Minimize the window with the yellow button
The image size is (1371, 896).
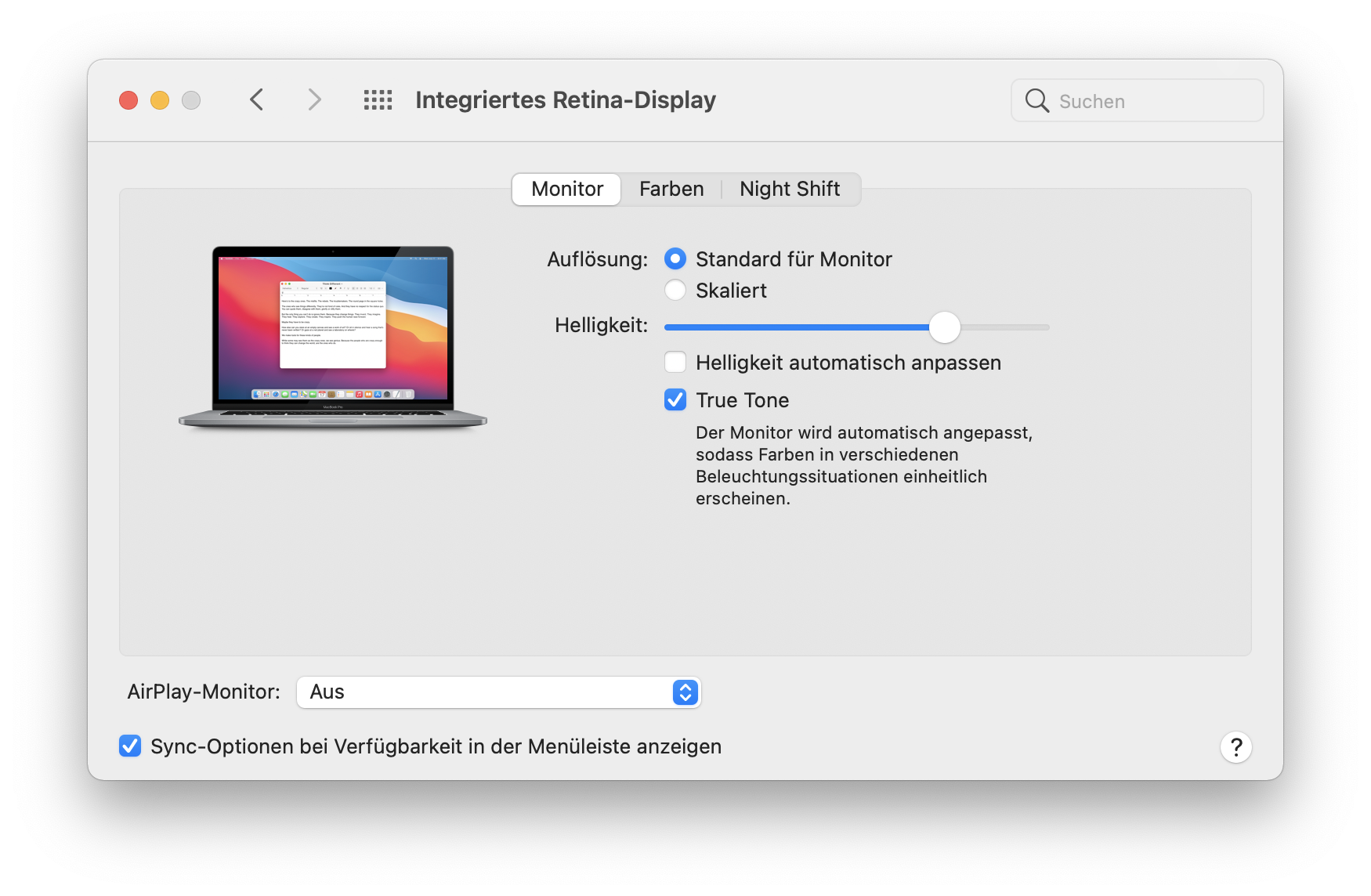point(160,100)
